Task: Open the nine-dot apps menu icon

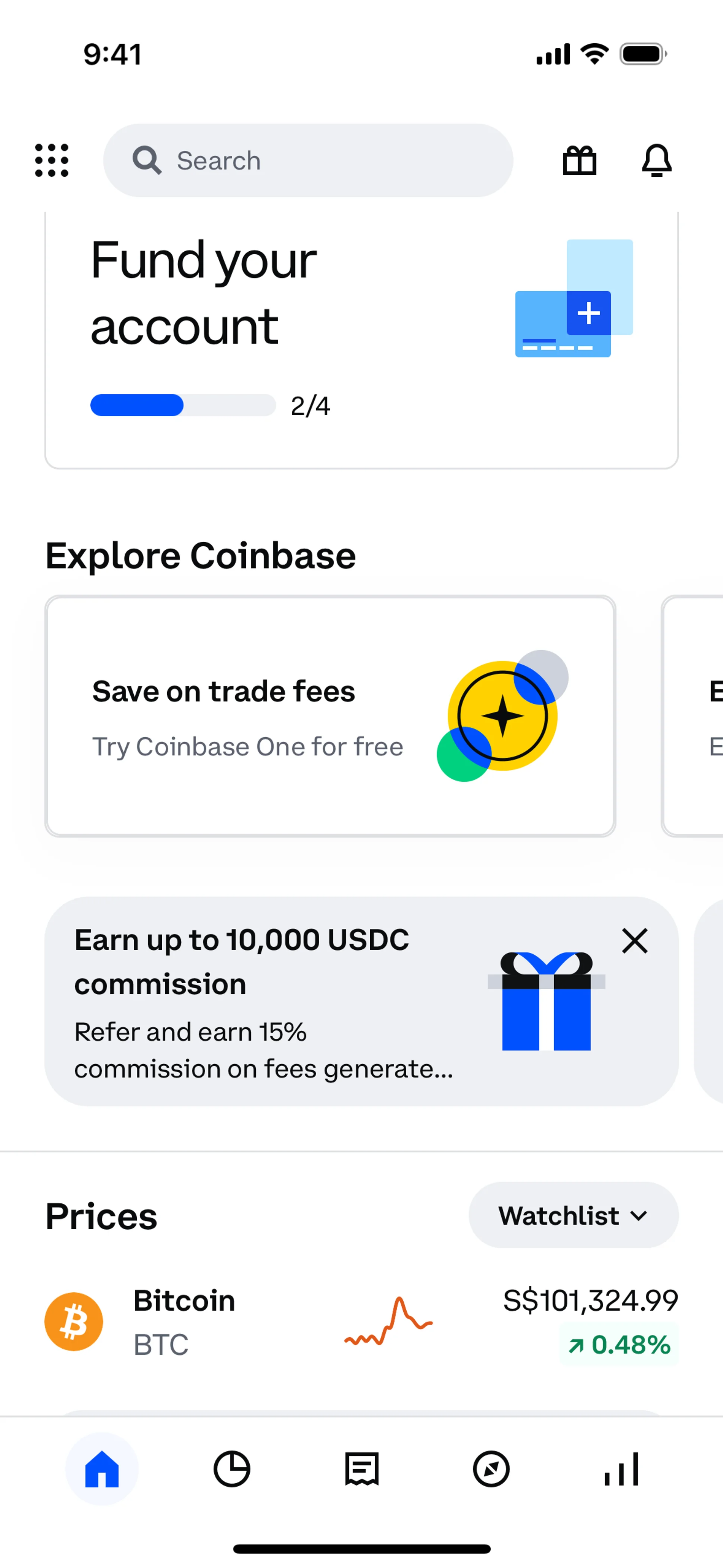Action: point(52,161)
